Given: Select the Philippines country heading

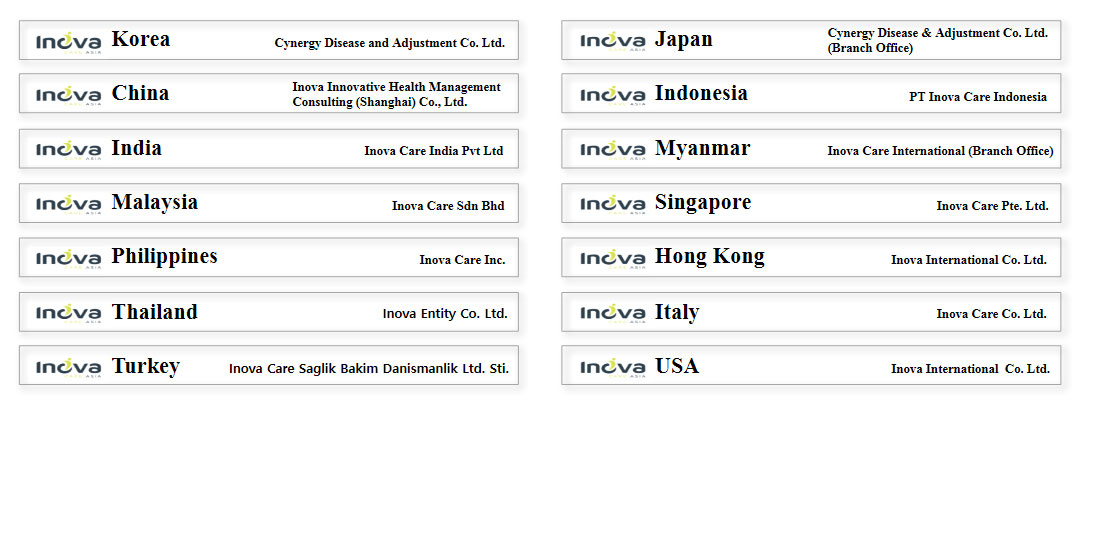Looking at the screenshot, I should [x=165, y=257].
